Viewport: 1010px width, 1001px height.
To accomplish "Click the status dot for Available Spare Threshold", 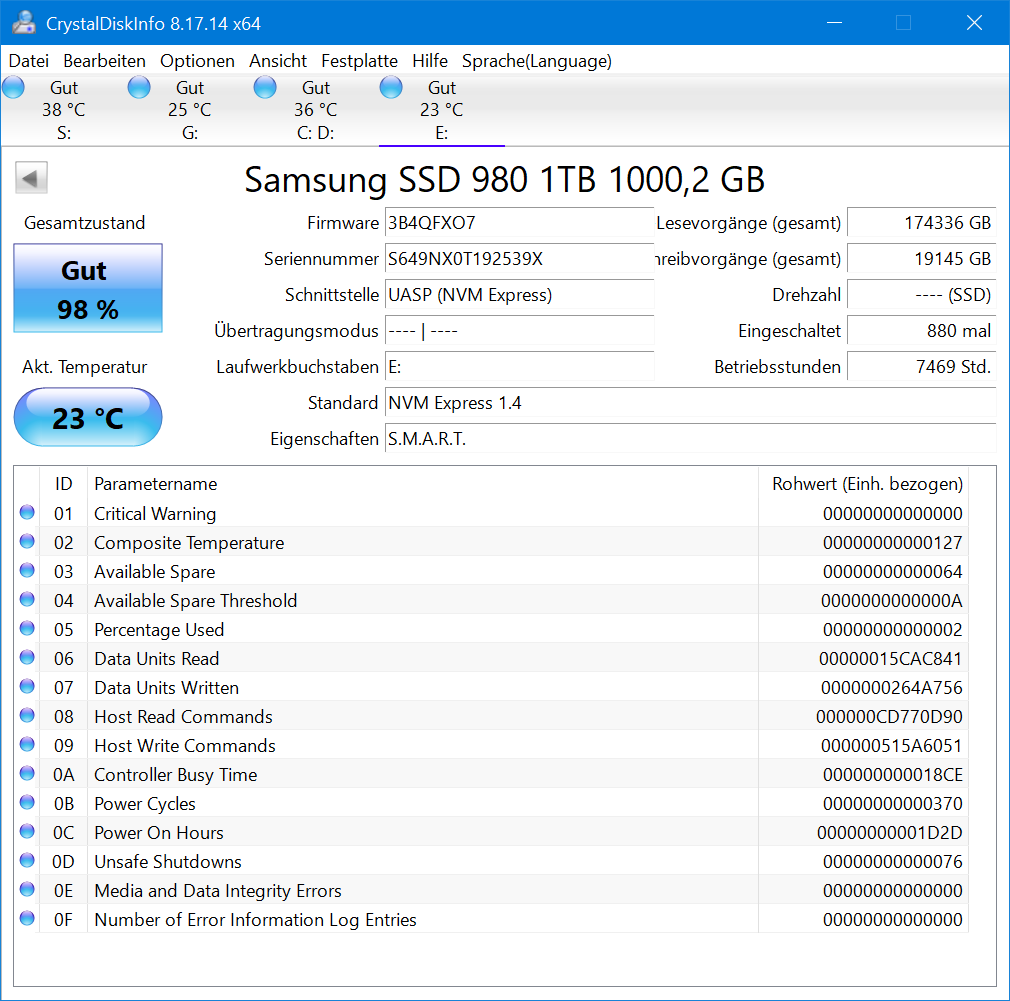I will 27,599.
